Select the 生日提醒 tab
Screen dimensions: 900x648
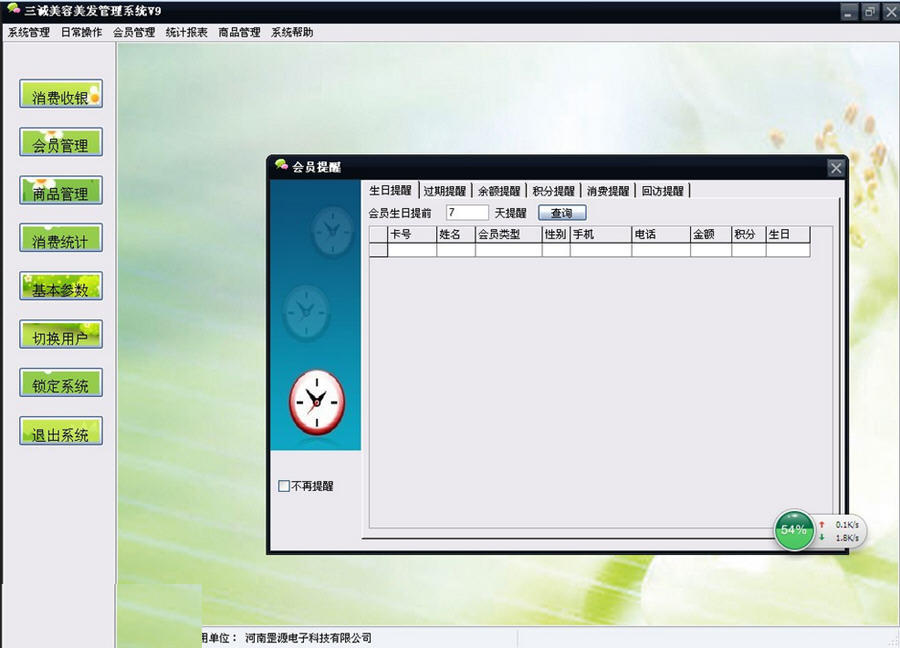(x=390, y=190)
